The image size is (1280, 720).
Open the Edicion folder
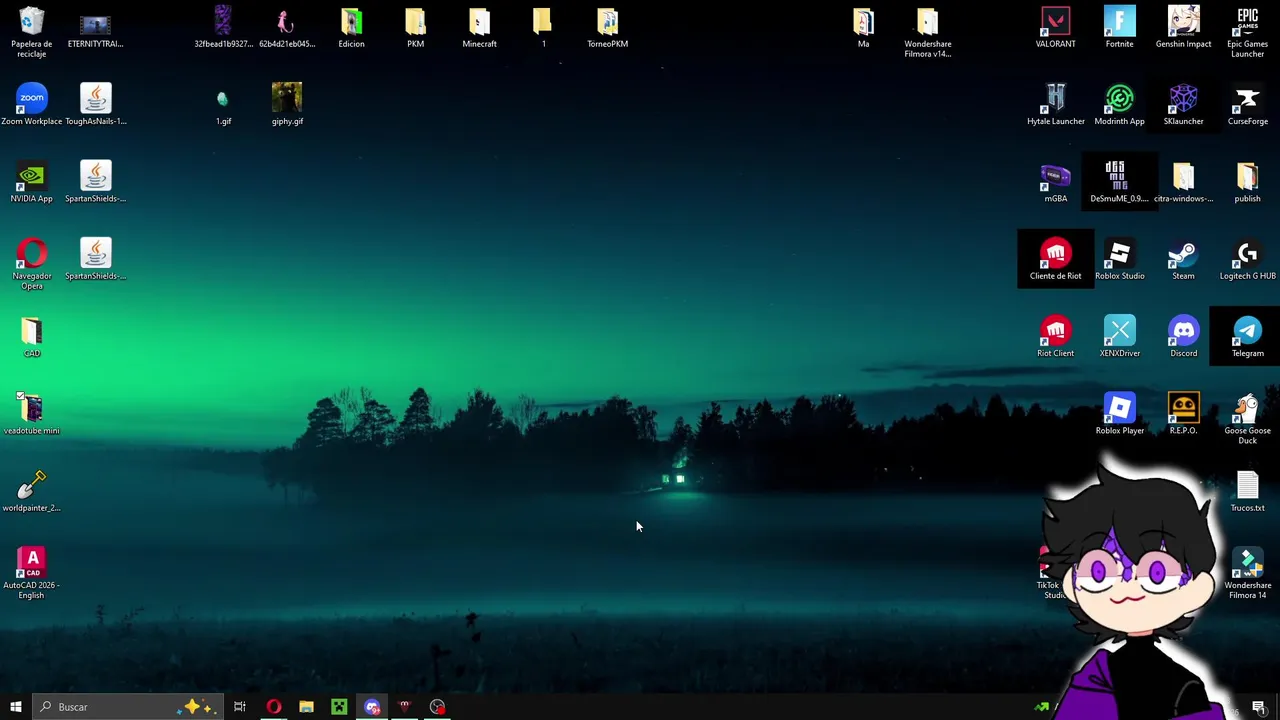351,27
